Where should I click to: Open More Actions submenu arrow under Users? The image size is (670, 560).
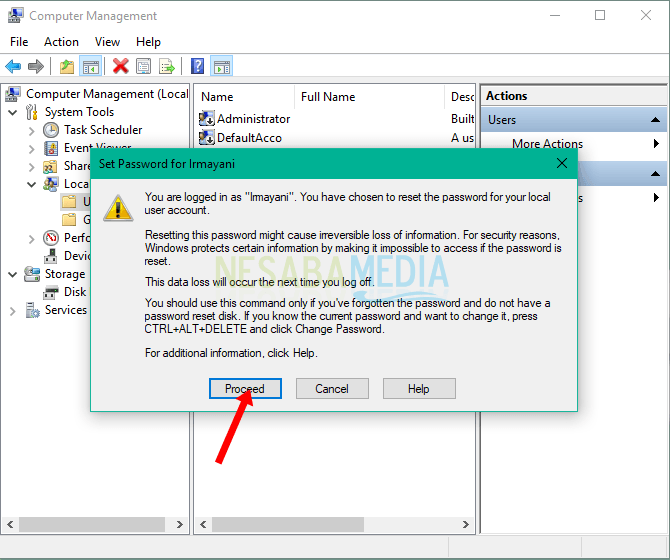[x=656, y=144]
